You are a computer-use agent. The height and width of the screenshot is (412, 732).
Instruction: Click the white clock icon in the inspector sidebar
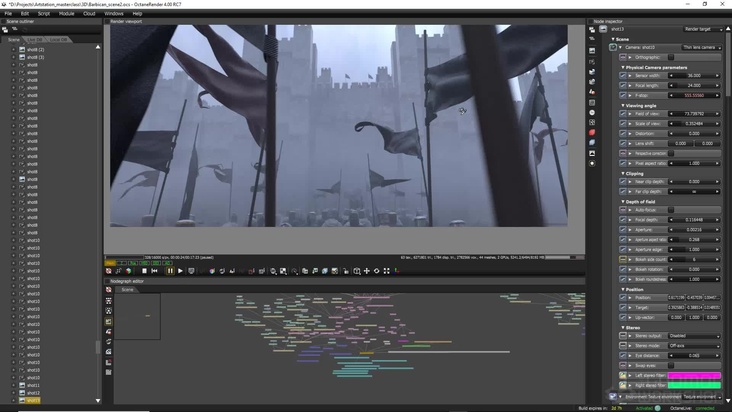point(592,112)
